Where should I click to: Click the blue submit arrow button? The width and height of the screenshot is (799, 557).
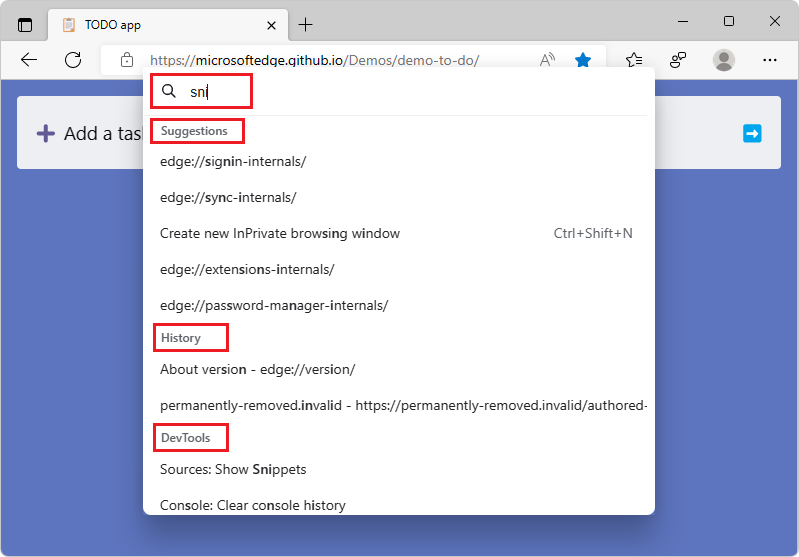tap(752, 134)
